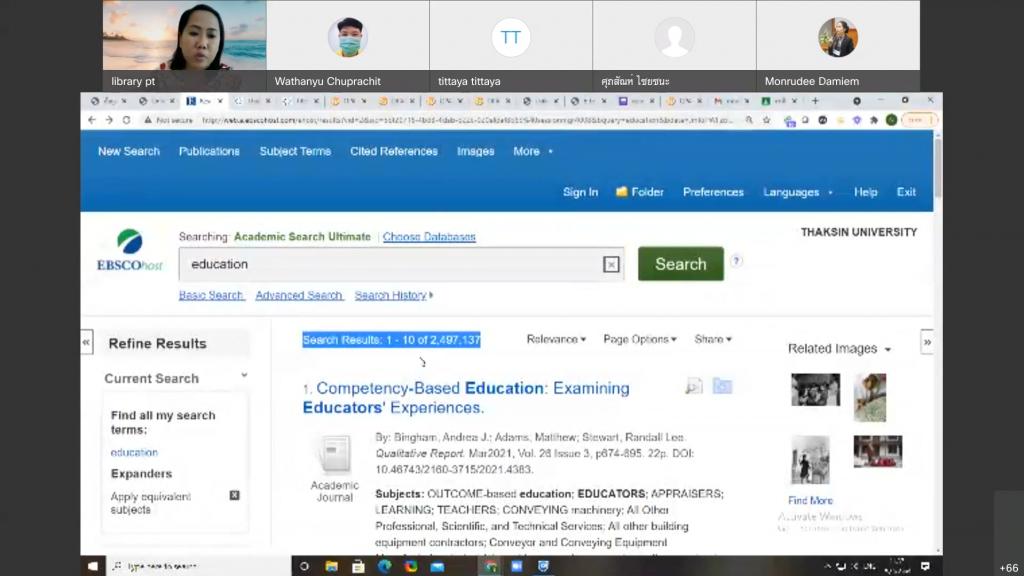
Task: Open File Explorer from the taskbar
Action: coord(332,566)
